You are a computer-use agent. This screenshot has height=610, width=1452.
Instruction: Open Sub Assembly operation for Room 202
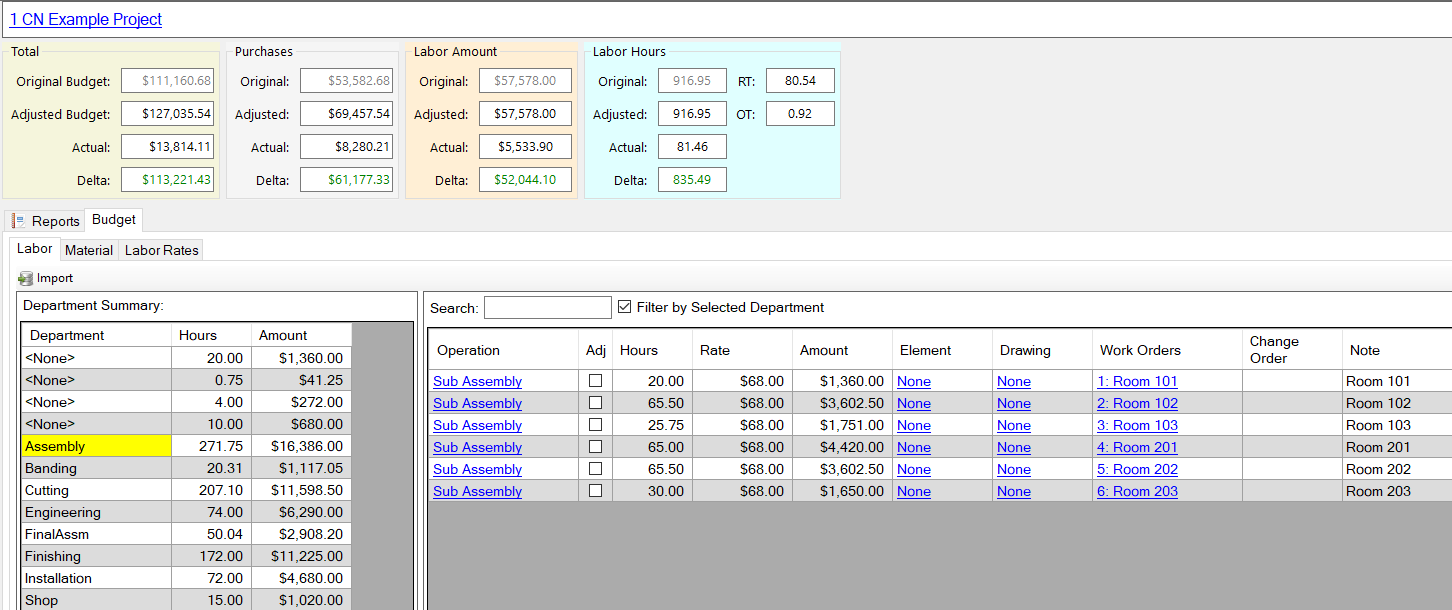coord(477,469)
